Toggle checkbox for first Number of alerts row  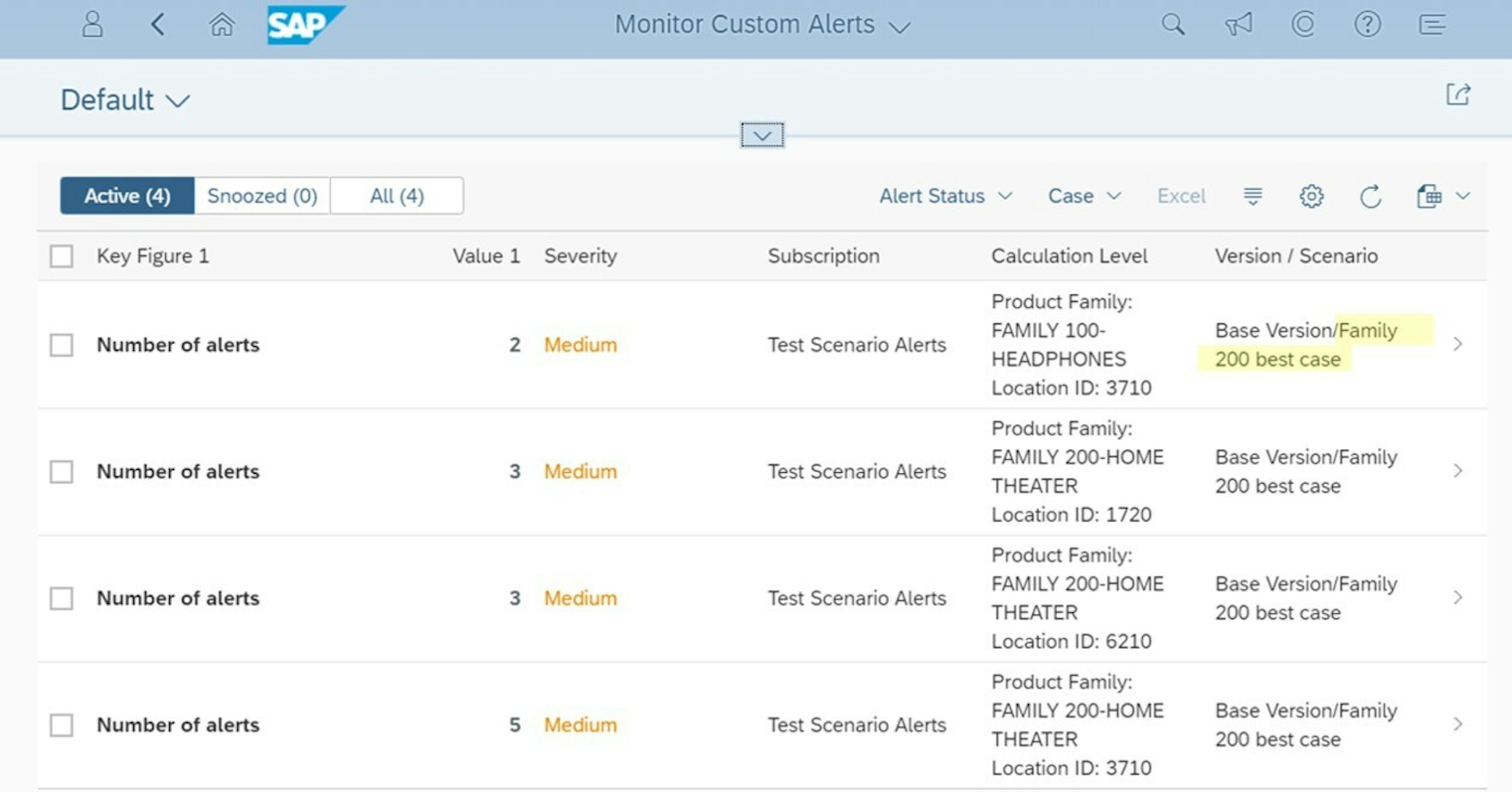point(62,343)
